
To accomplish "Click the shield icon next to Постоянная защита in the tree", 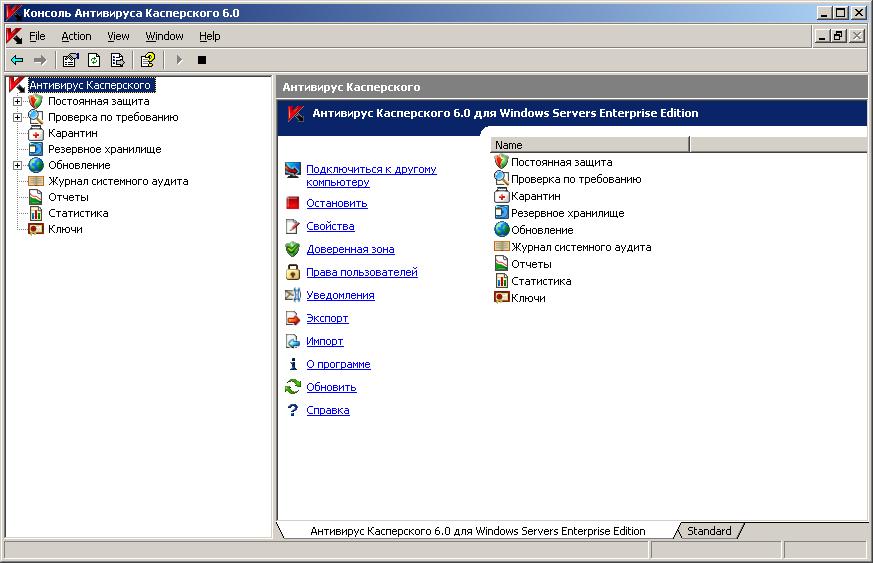I will [x=36, y=101].
